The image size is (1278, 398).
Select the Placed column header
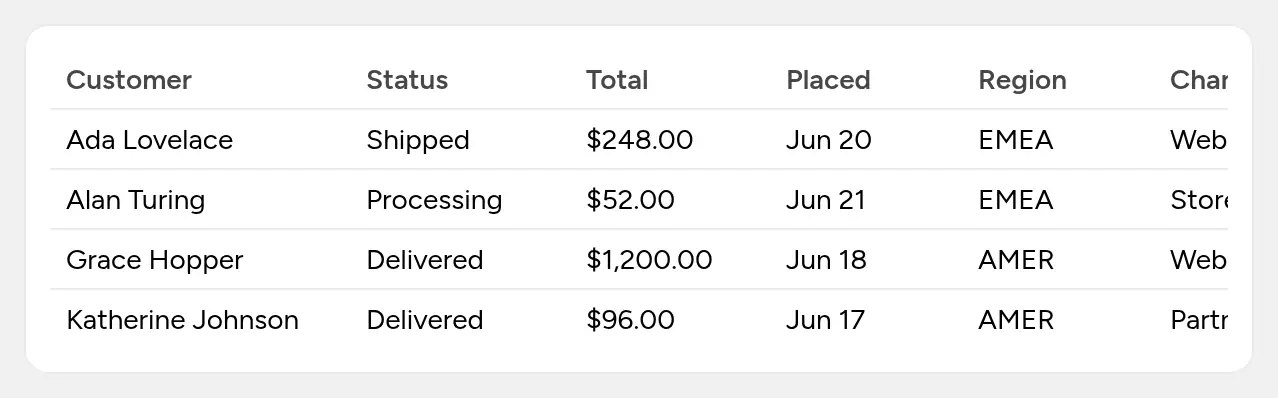coord(828,80)
